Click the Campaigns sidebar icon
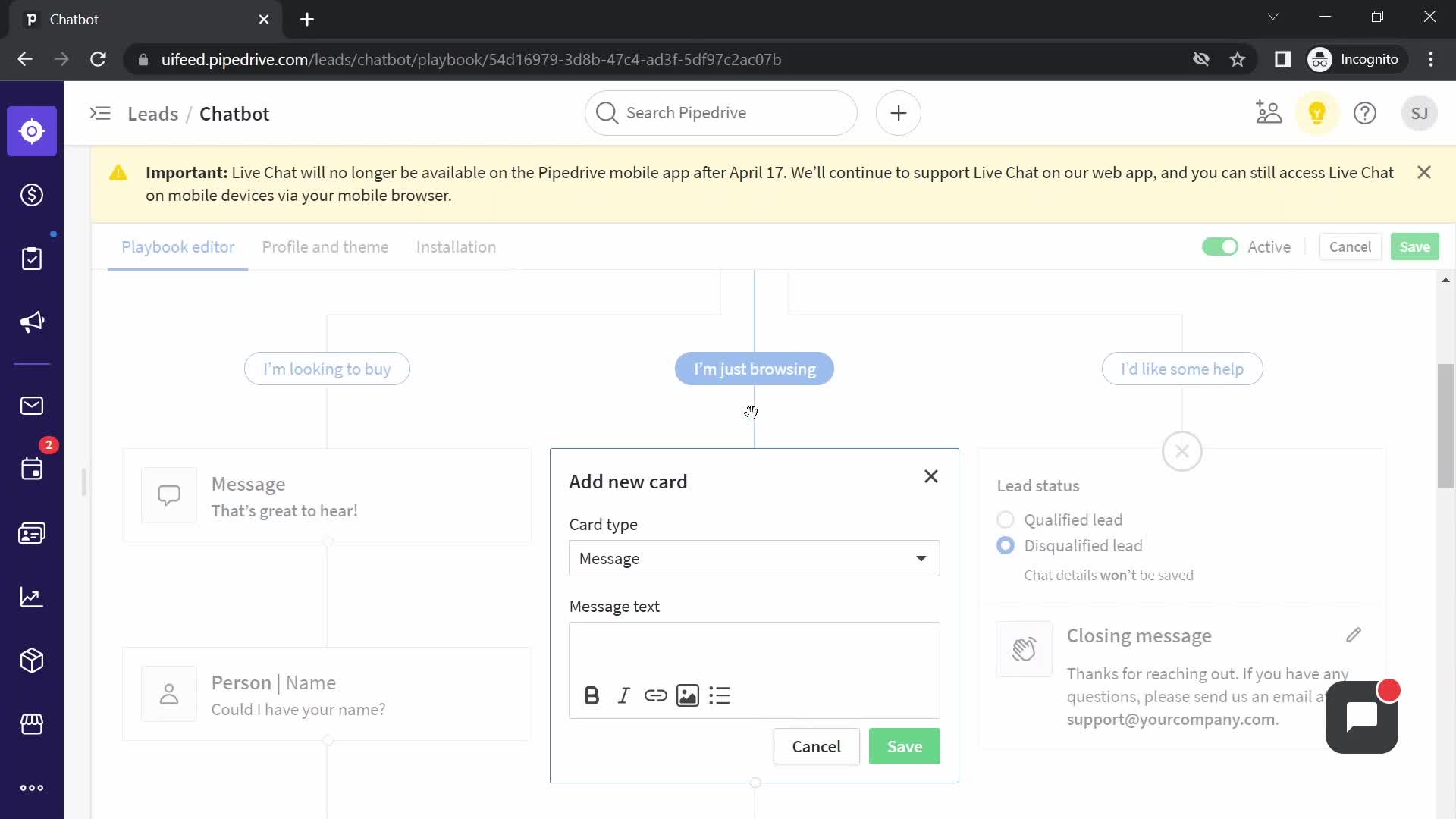 pos(31,322)
